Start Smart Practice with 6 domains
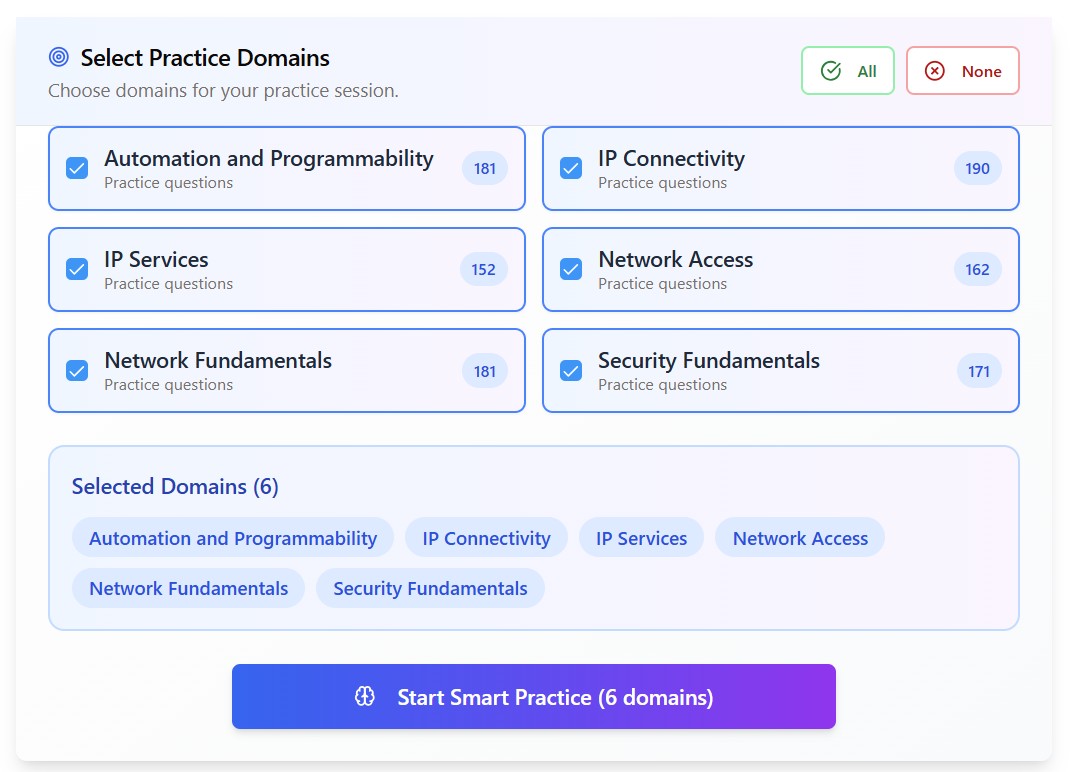 (534, 697)
